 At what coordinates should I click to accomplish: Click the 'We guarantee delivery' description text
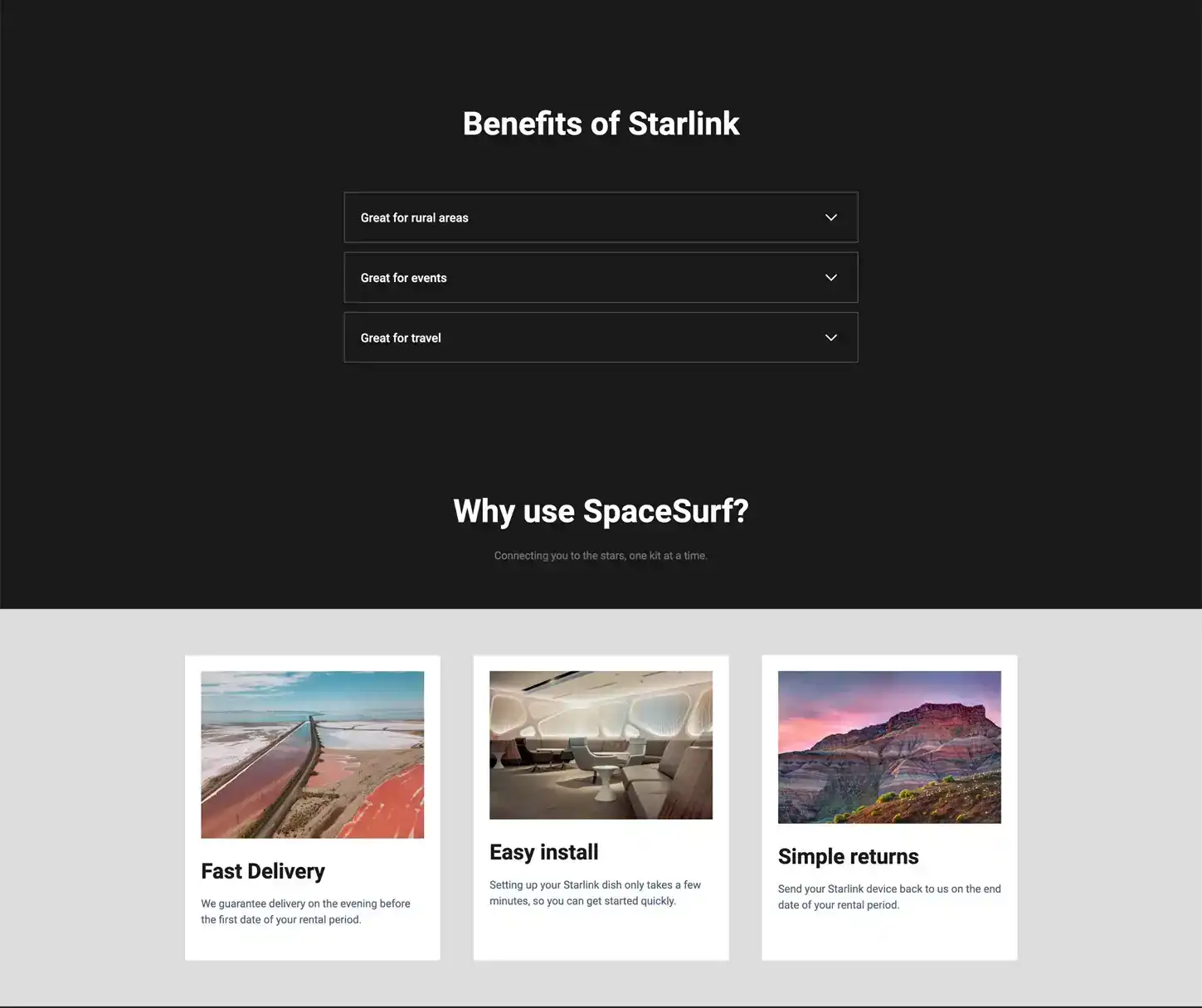tap(305, 911)
